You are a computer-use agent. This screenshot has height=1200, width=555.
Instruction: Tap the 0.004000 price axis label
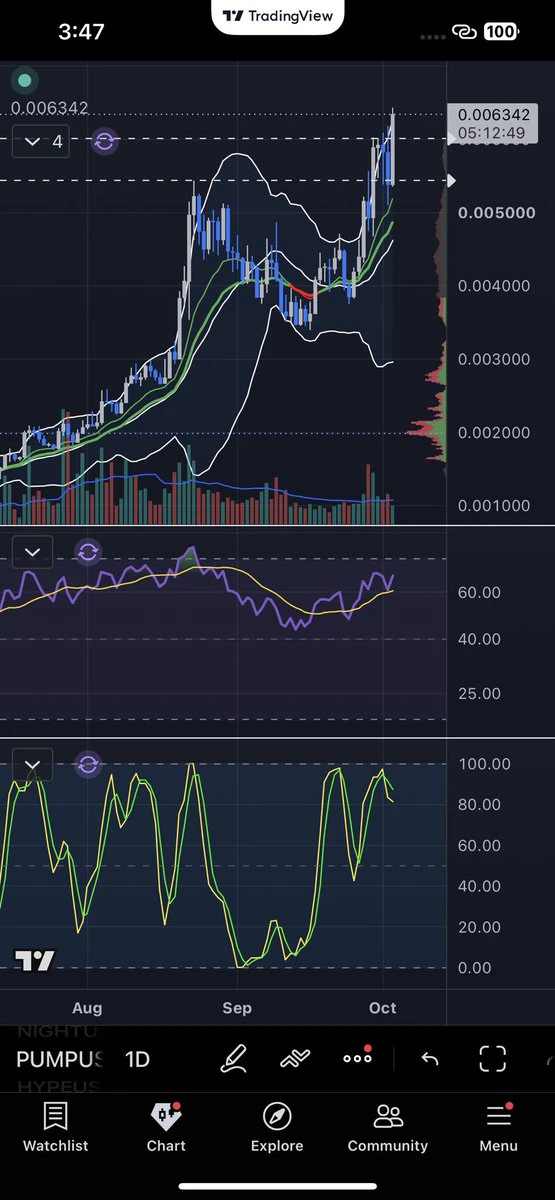pos(496,286)
